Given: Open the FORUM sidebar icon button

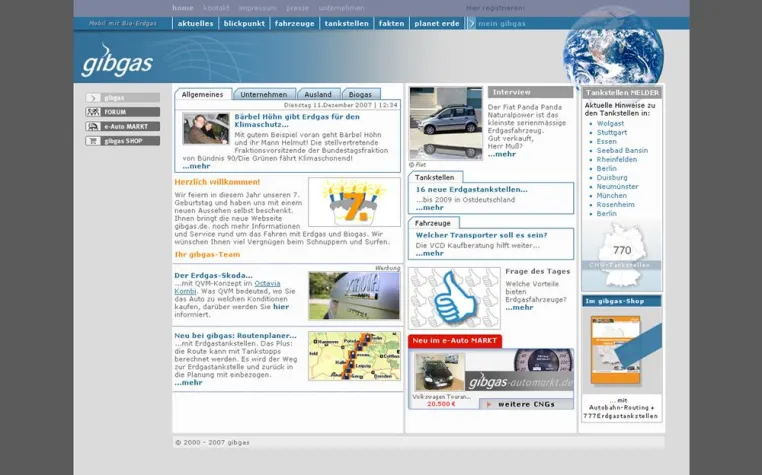Looking at the screenshot, I should click(93, 112).
